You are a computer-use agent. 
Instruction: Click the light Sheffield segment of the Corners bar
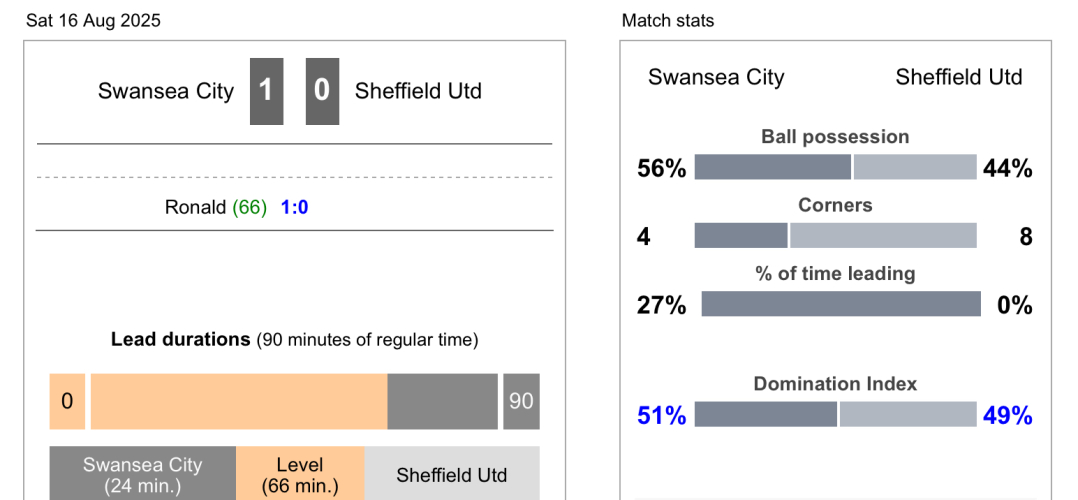[x=883, y=236]
